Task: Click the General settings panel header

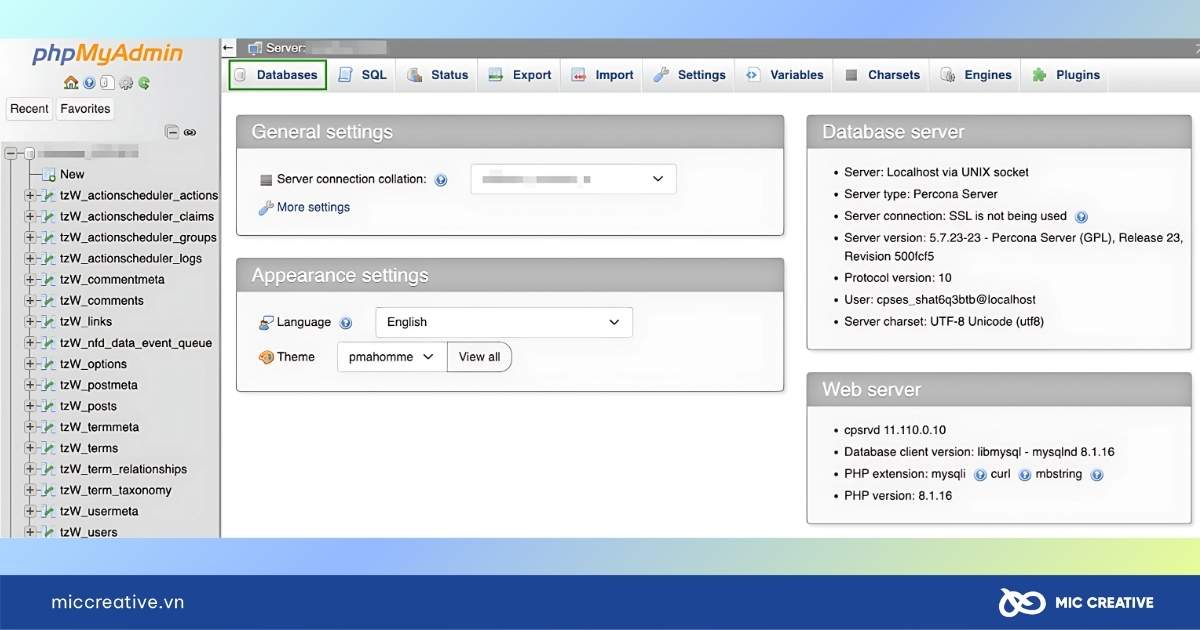Action: point(510,132)
